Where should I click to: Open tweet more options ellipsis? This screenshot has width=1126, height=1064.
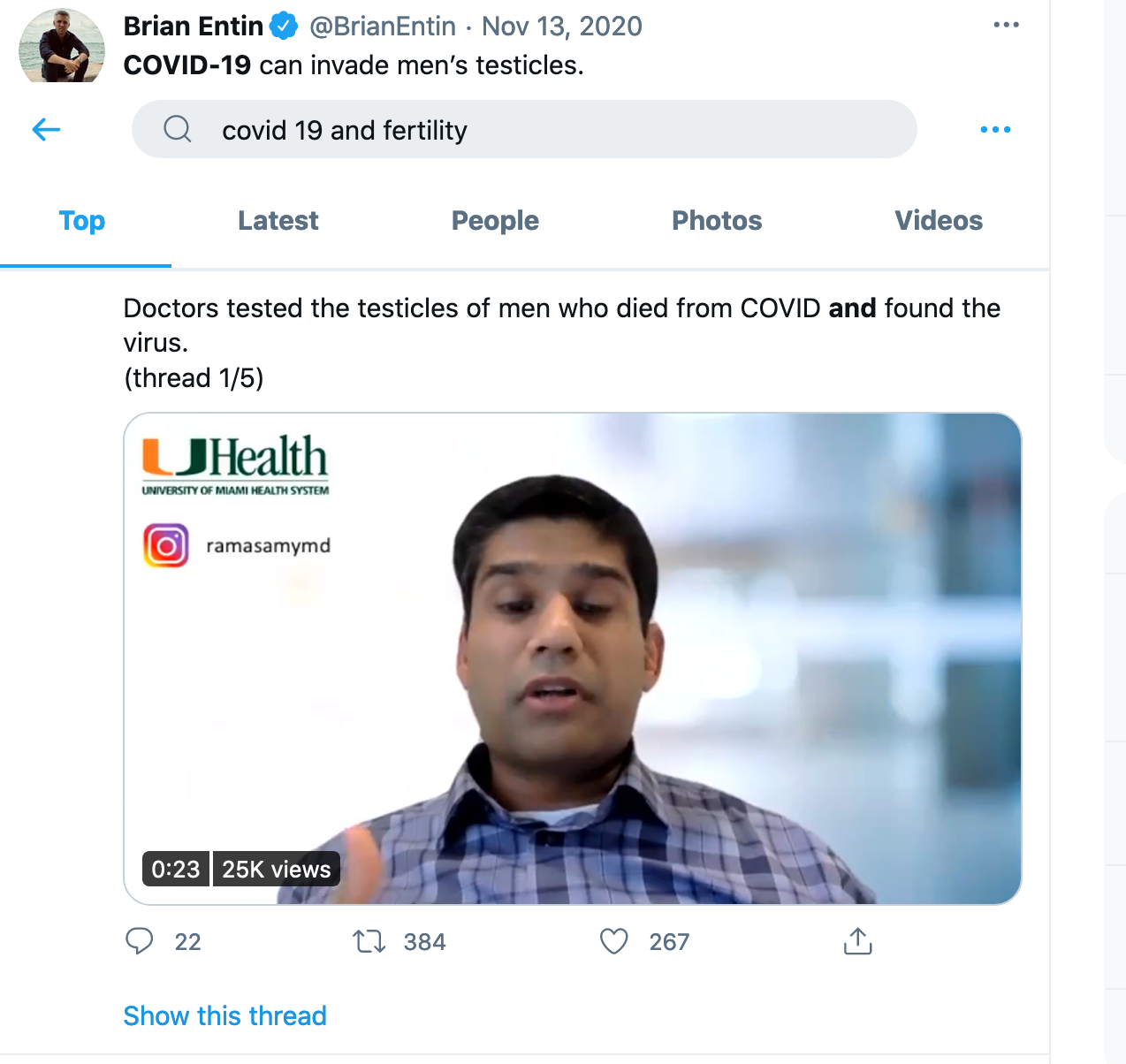point(1006,25)
